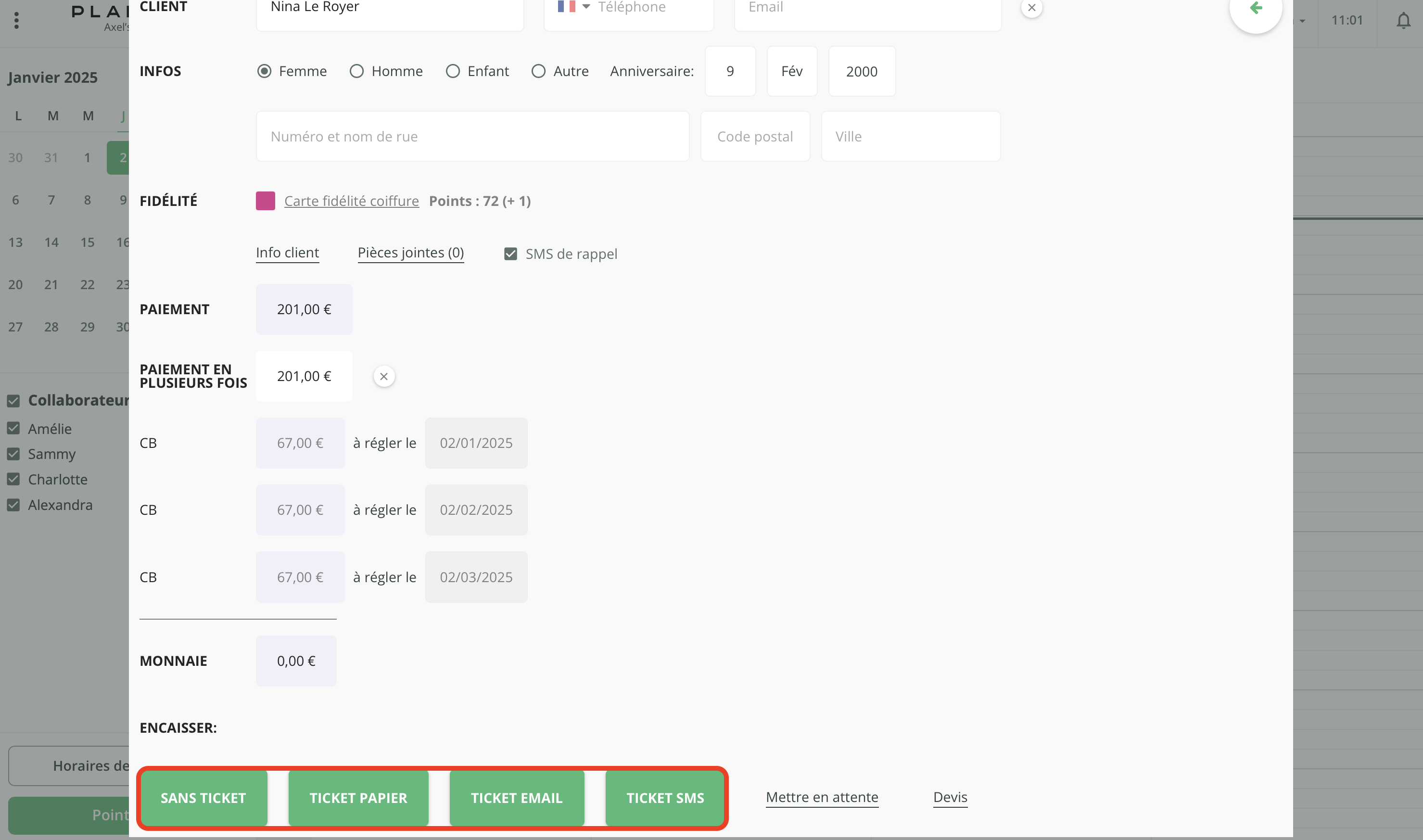Open the Info client tab
Image resolution: width=1423 pixels, height=840 pixels.
[x=287, y=253]
